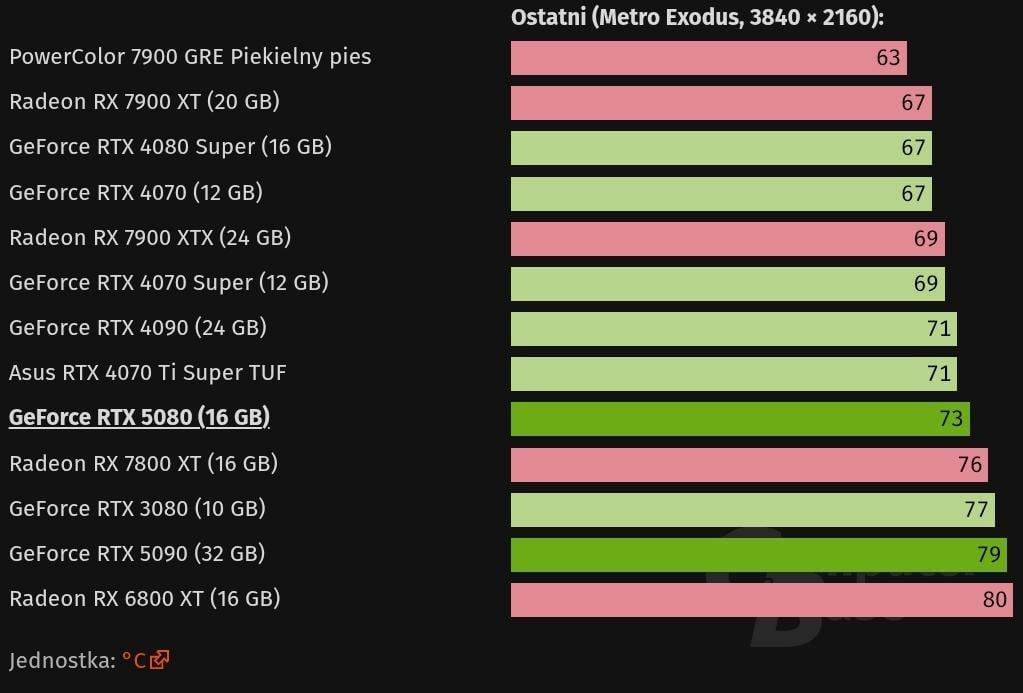The height and width of the screenshot is (693, 1023).
Task: Click the Radeon RX 7800 XT bar showing 76
Action: [748, 464]
